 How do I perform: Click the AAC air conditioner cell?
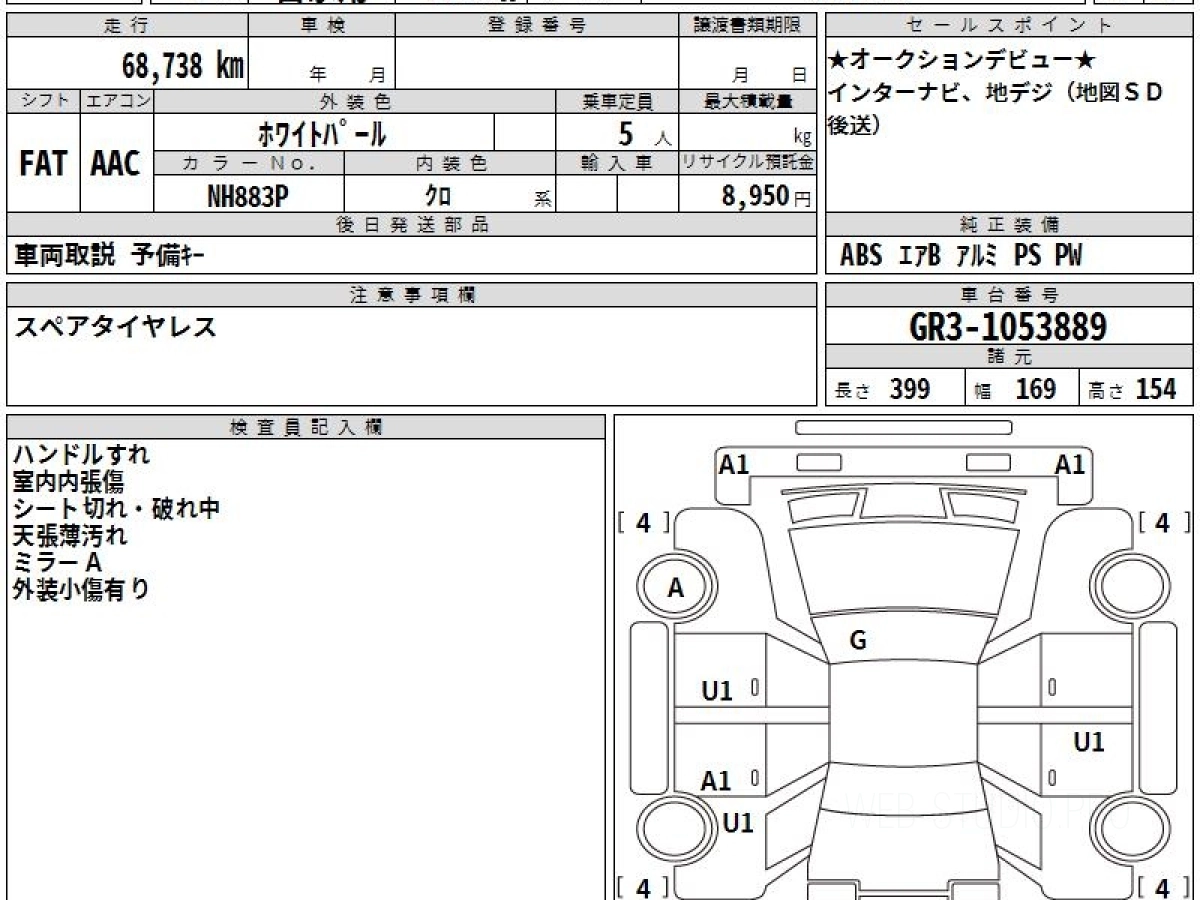116,164
